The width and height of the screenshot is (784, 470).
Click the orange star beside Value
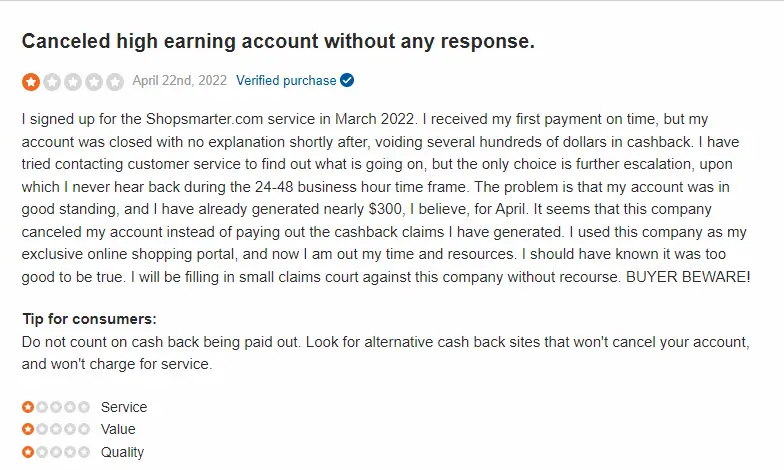coord(28,429)
